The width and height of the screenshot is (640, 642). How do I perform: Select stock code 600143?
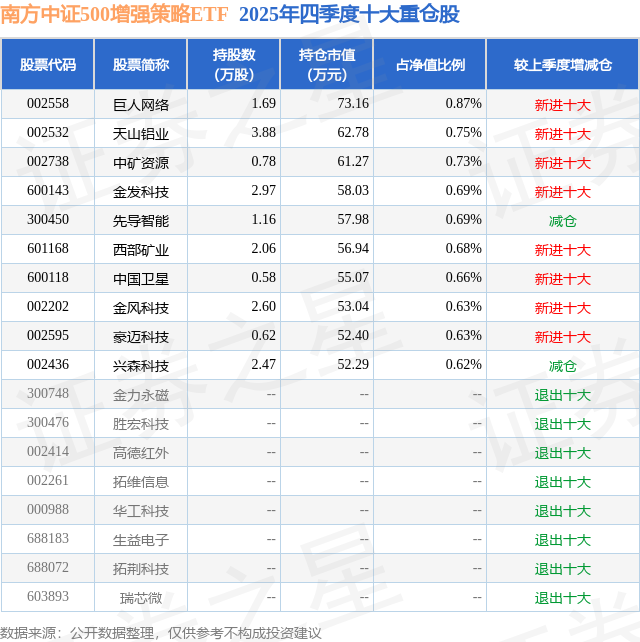click(x=48, y=191)
